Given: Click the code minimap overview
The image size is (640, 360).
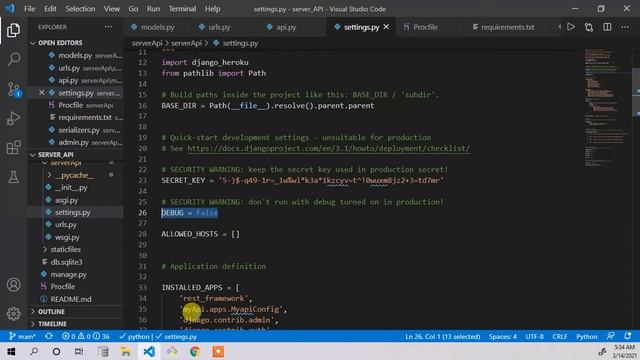Looking at the screenshot, I should pyautogui.click(x=606, y=107).
